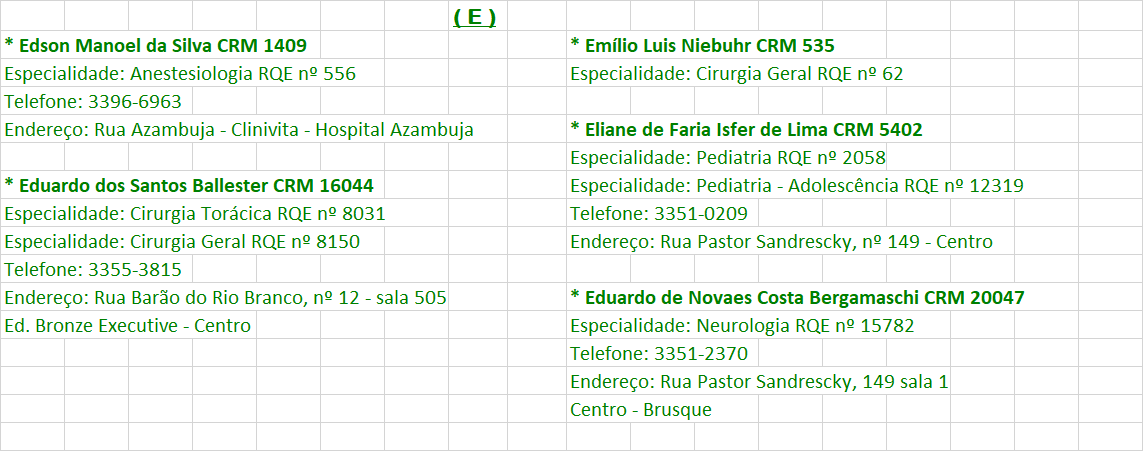Click the Cirurgia Geral RQE nº 62 cell

pyautogui.click(x=737, y=74)
